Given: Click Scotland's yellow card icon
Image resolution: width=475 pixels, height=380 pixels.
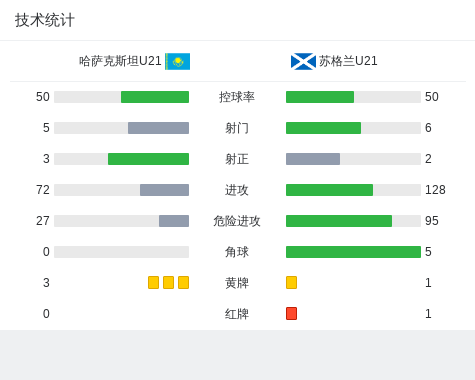Looking at the screenshot, I should click(291, 282).
